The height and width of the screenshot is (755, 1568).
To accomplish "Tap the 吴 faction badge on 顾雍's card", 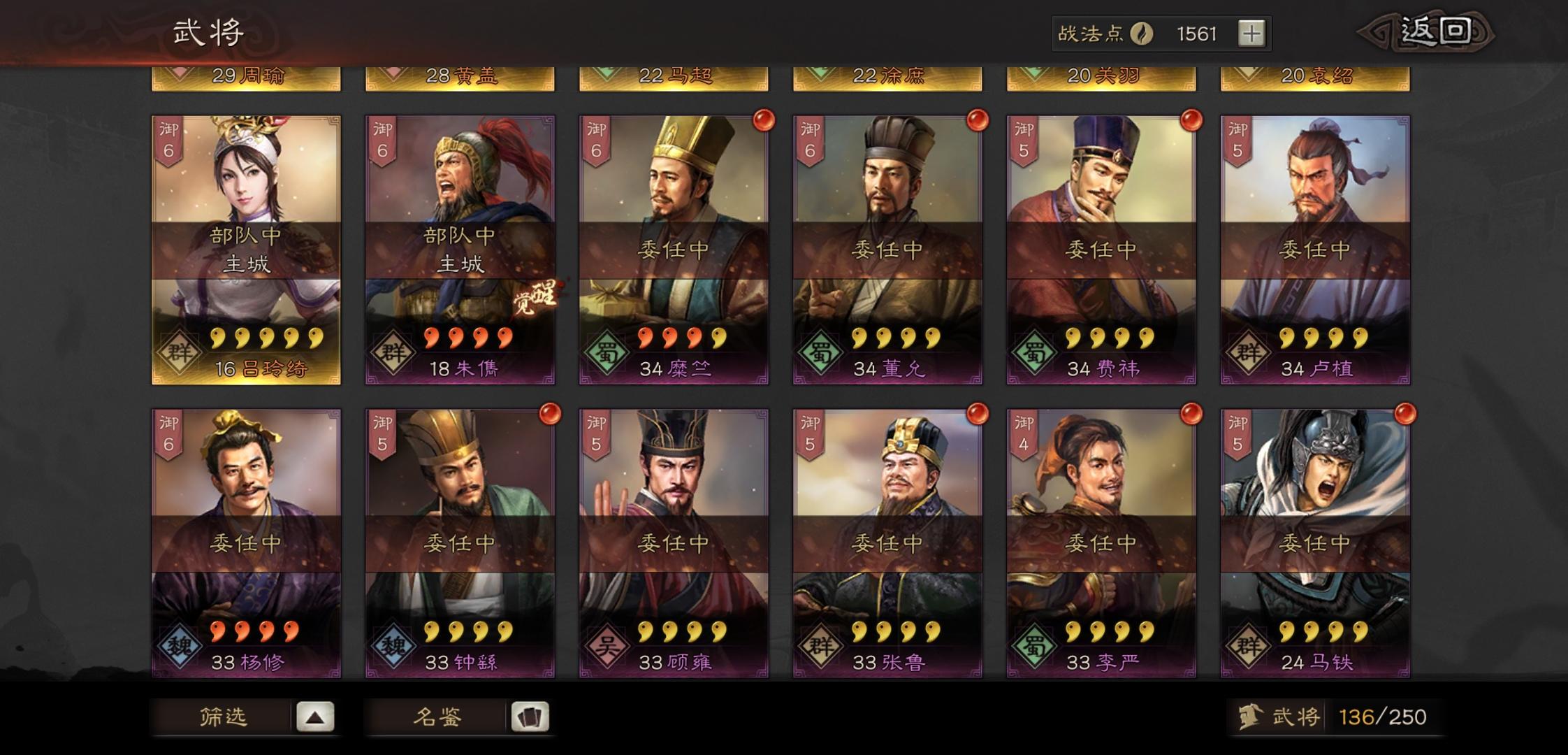I will pyautogui.click(x=607, y=647).
